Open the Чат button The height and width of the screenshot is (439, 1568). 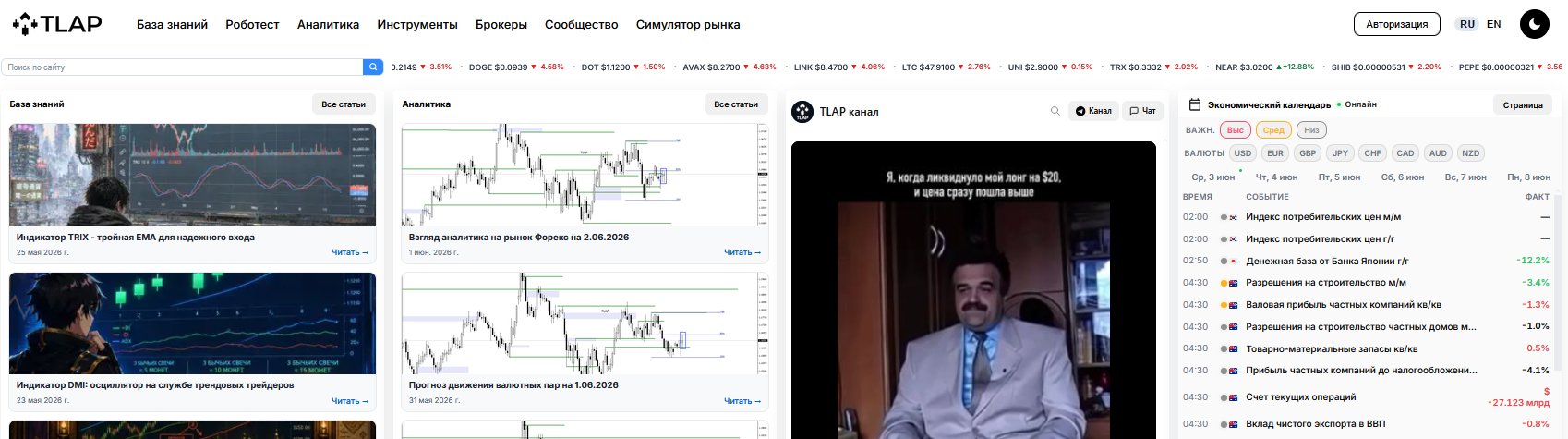click(x=1142, y=111)
